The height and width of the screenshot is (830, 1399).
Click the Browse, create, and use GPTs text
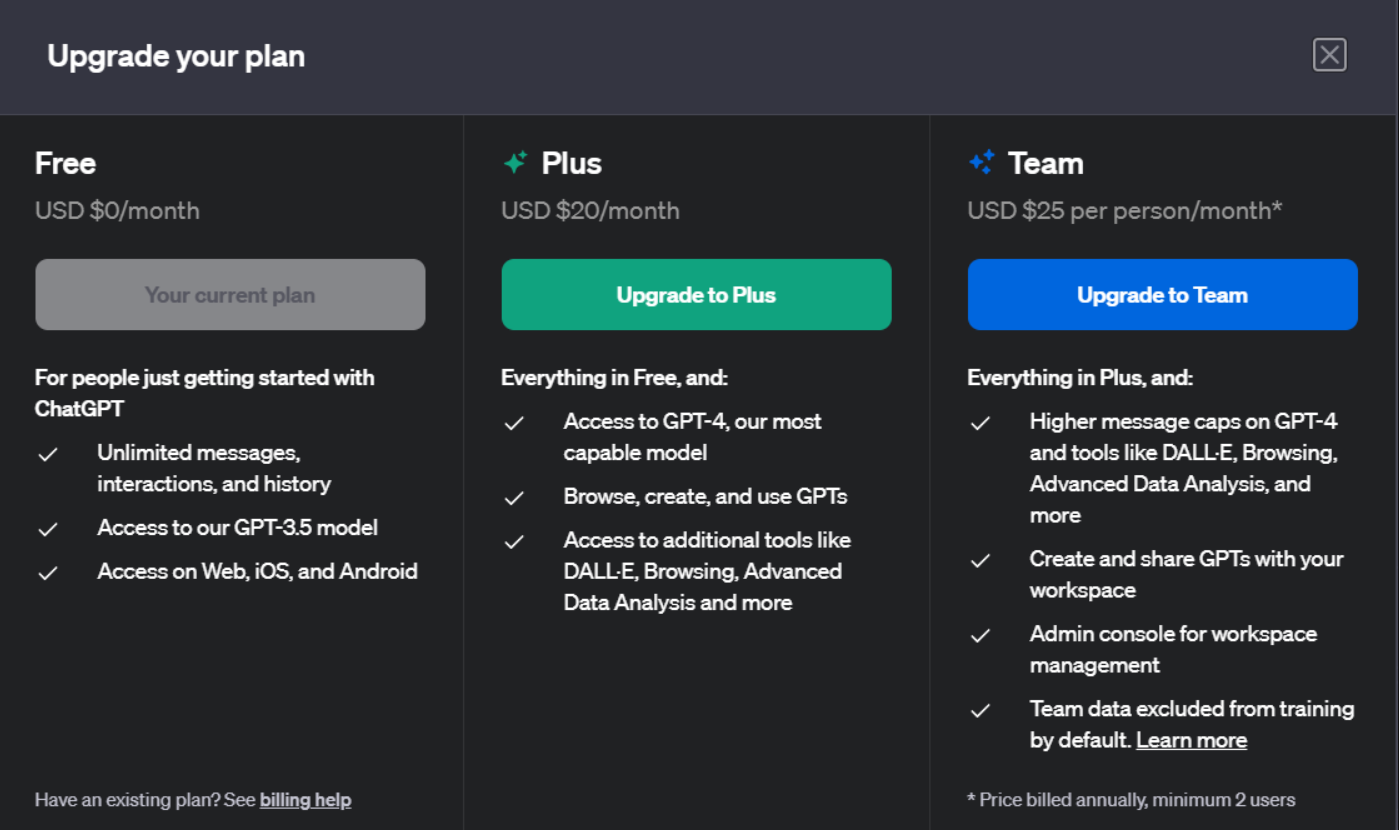pos(706,496)
